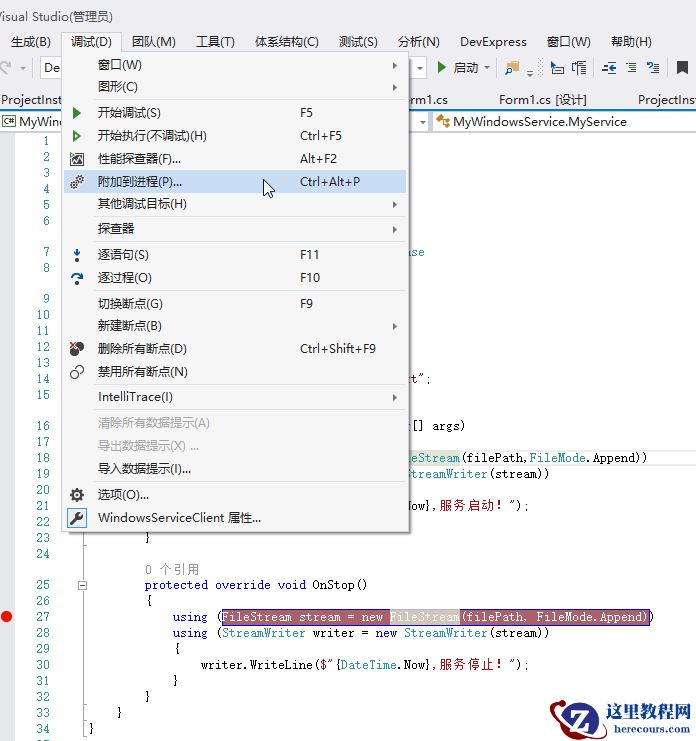Click the Attach to Process gears icon
The height and width of the screenshot is (741, 696).
click(77, 182)
